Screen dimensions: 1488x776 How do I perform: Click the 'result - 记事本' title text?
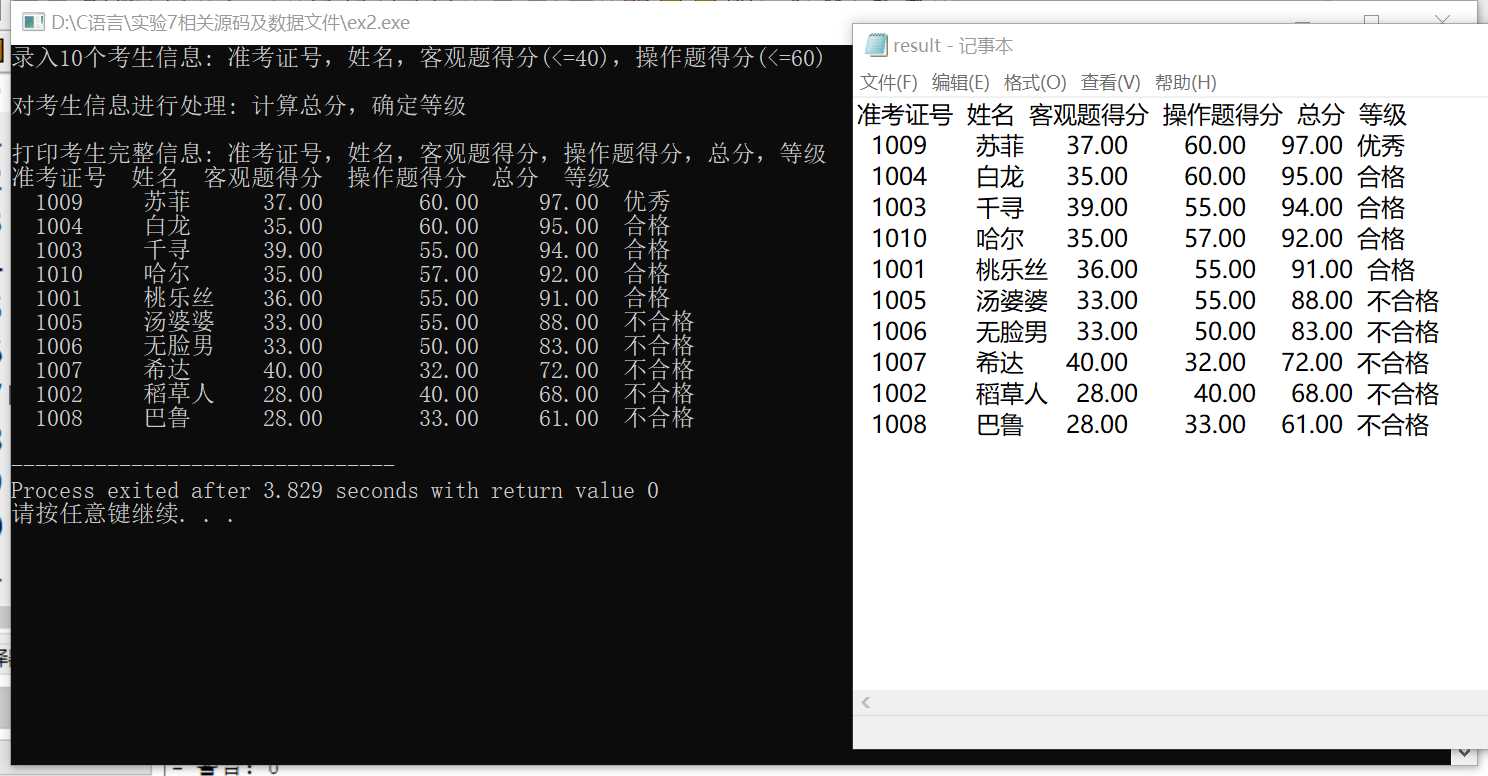click(953, 45)
